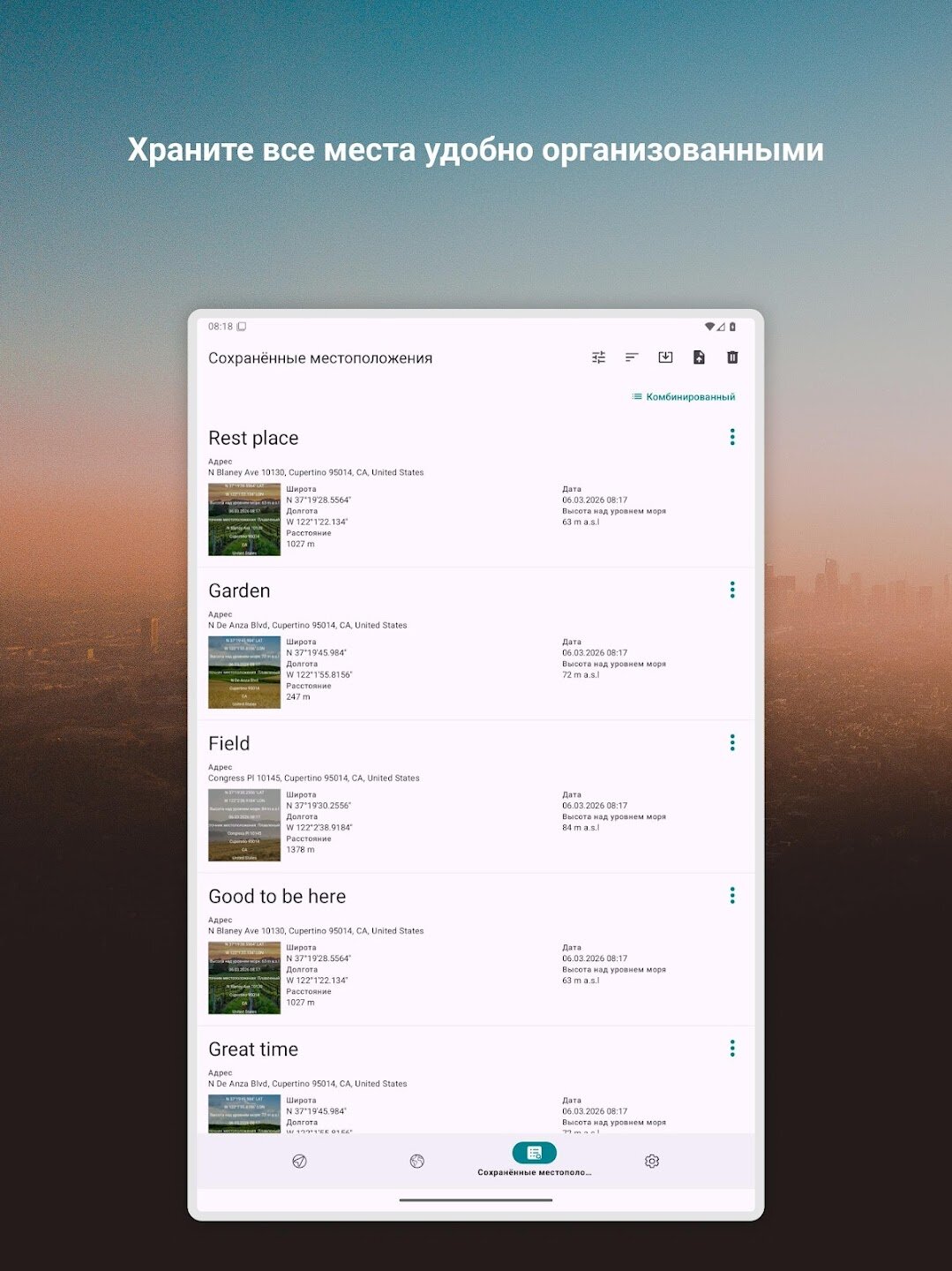Screen dimensions: 952x1271
Task: Tap the Wi-Fi status icon
Action: [709, 327]
